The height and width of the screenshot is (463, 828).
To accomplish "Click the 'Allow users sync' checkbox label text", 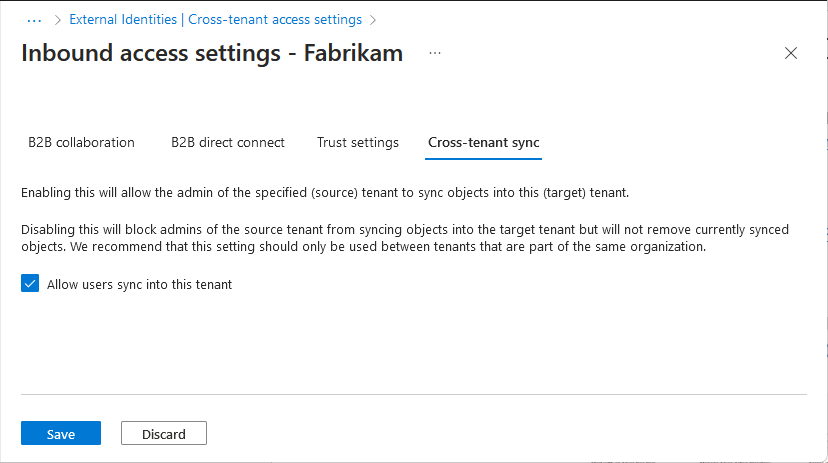I will [139, 284].
